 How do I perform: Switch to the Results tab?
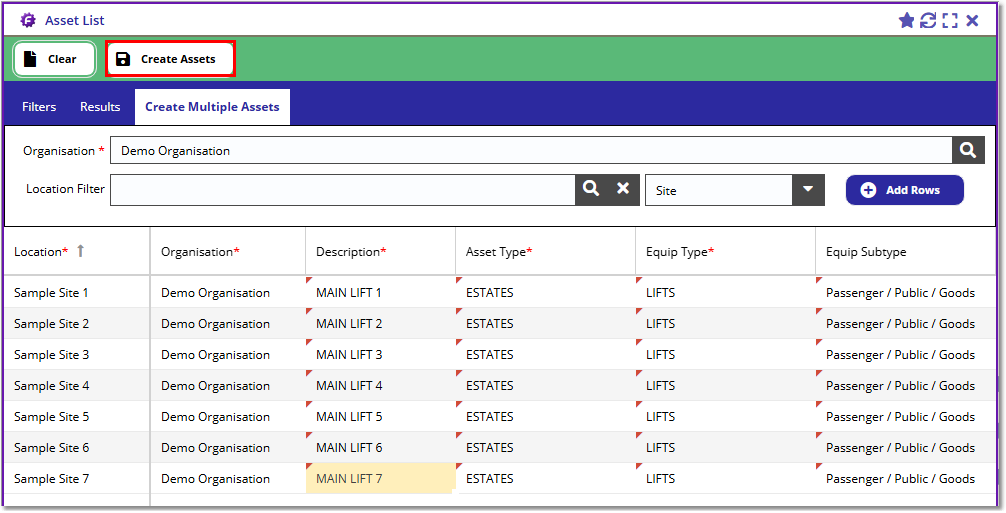click(100, 106)
